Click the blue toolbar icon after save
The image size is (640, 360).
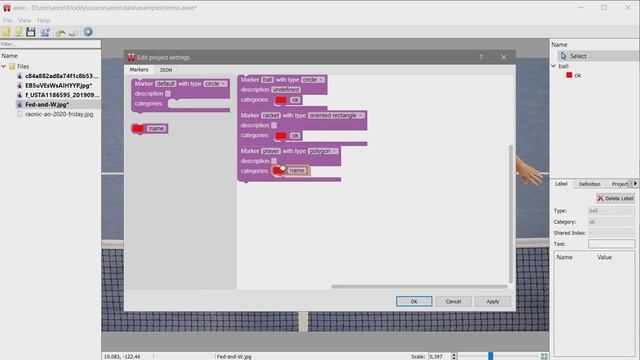45,32
